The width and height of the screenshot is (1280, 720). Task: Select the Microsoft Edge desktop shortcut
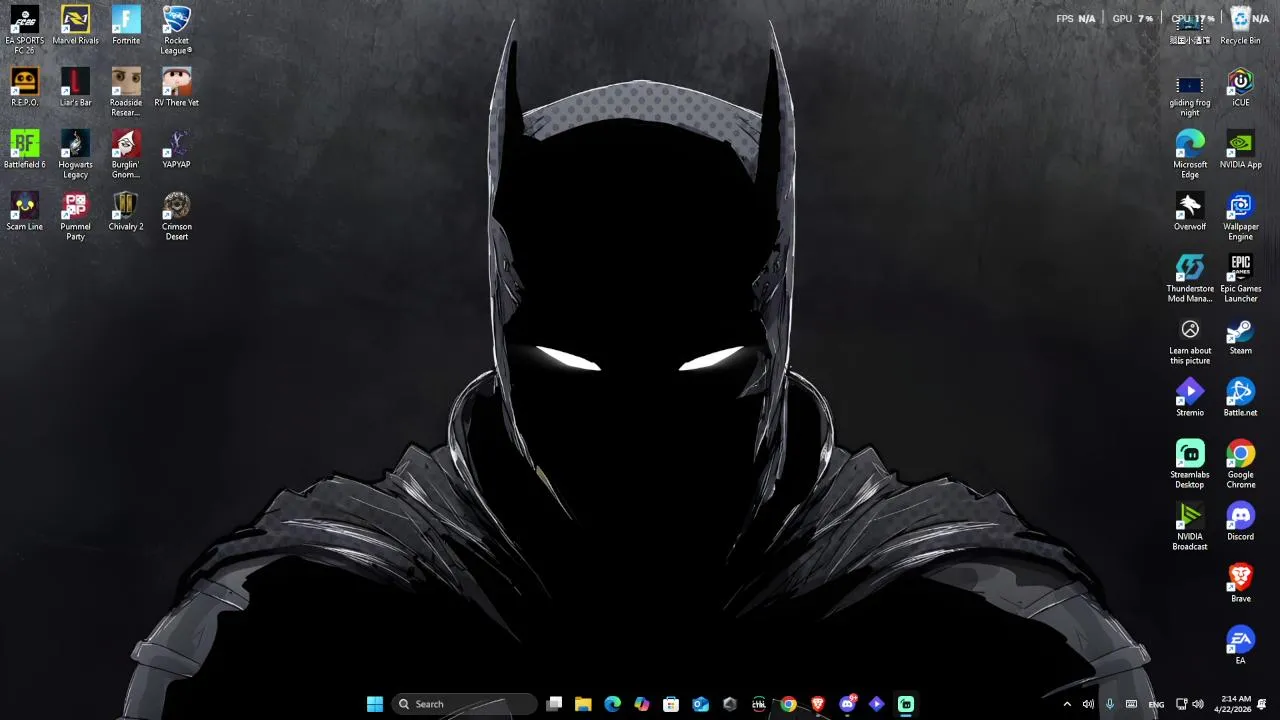pyautogui.click(x=1190, y=154)
